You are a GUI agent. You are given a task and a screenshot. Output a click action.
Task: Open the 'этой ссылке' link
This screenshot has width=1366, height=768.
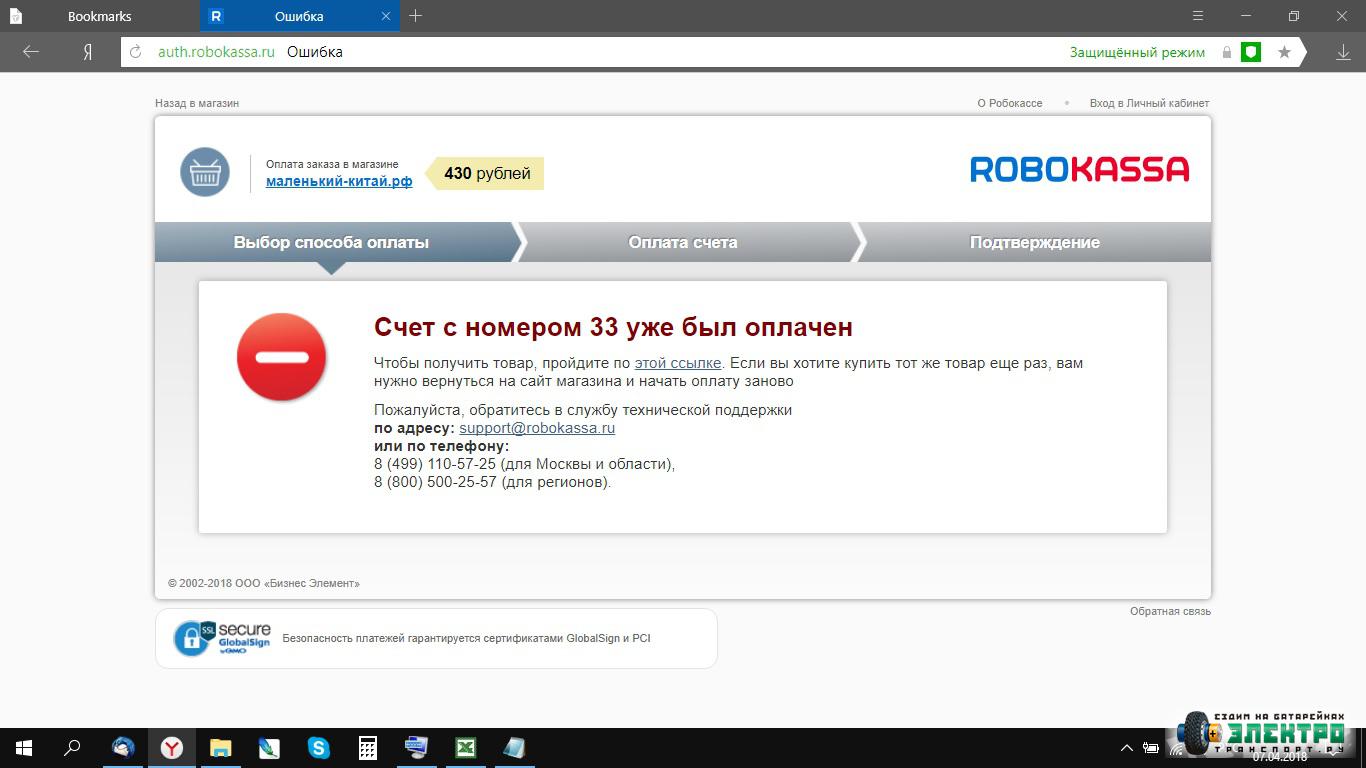click(677, 363)
